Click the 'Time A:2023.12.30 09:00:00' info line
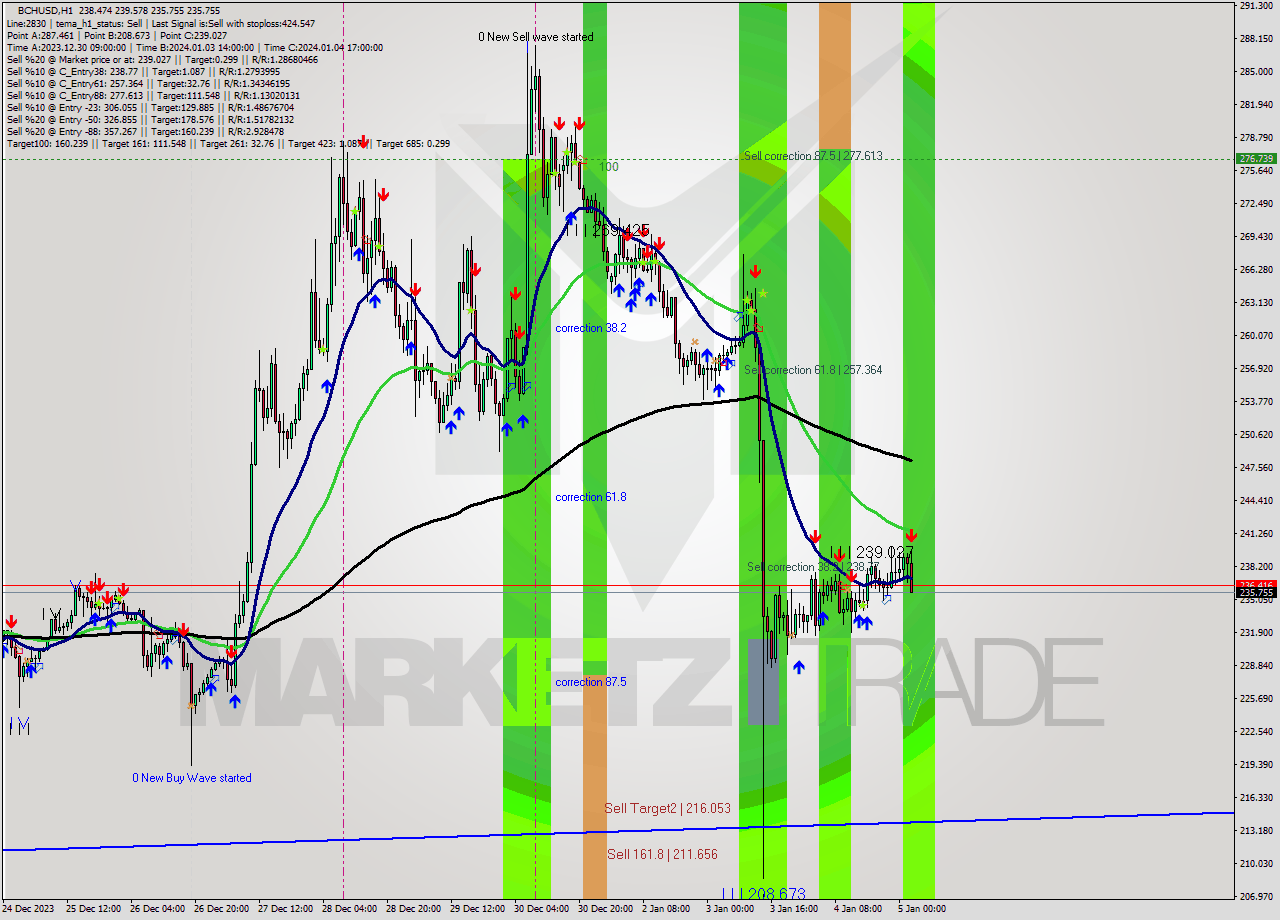 click(x=194, y=47)
